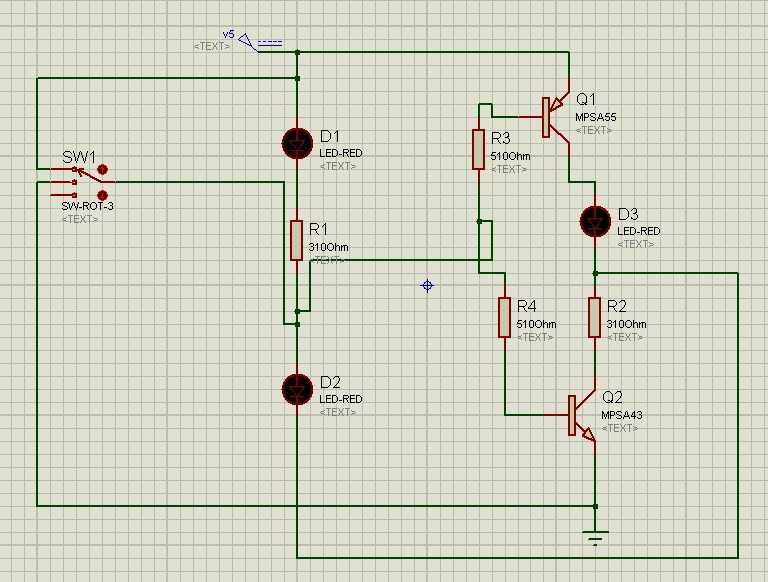Click the MPSA55 part label
The width and height of the screenshot is (768, 582).
pyautogui.click(x=596, y=117)
